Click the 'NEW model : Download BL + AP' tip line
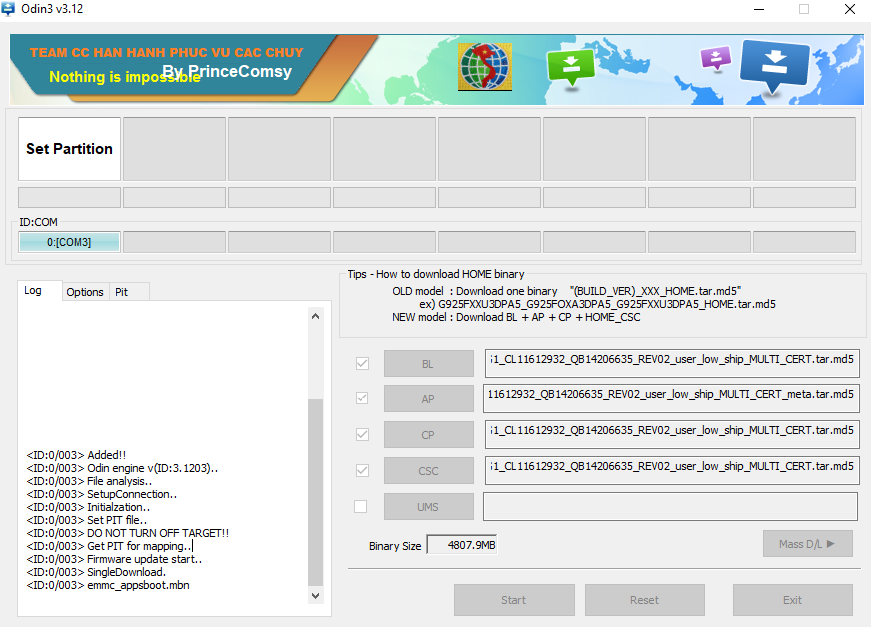This screenshot has width=871, height=627. click(x=516, y=317)
